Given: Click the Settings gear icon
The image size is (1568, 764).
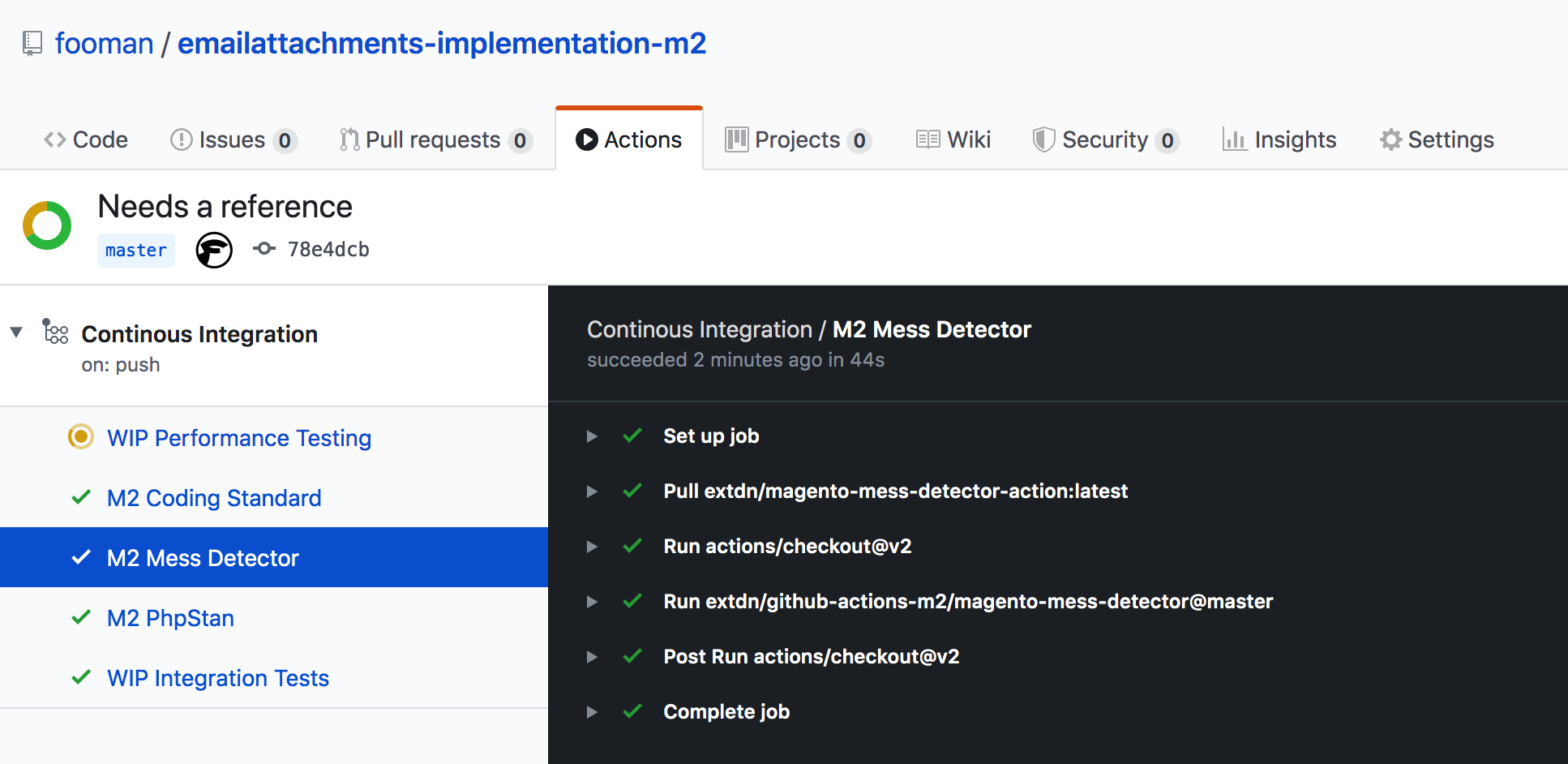Looking at the screenshot, I should 1391,139.
